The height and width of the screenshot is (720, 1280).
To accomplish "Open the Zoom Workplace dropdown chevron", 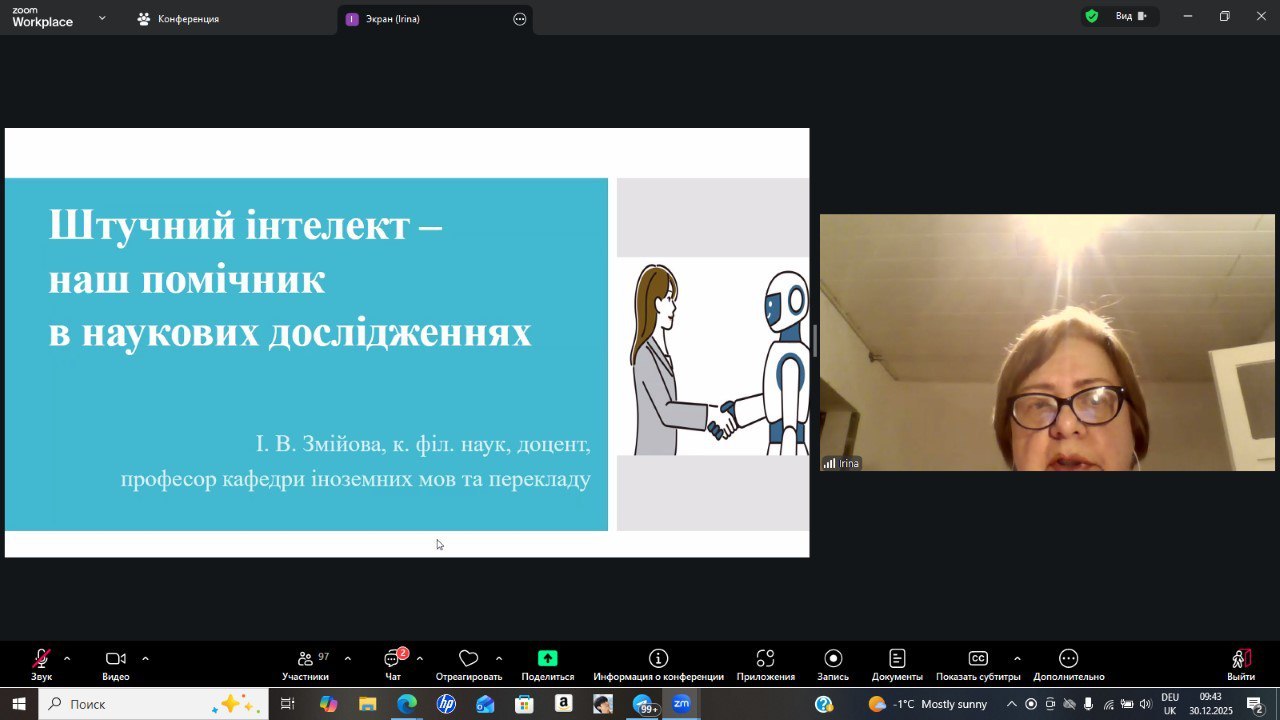I will click(x=102, y=18).
